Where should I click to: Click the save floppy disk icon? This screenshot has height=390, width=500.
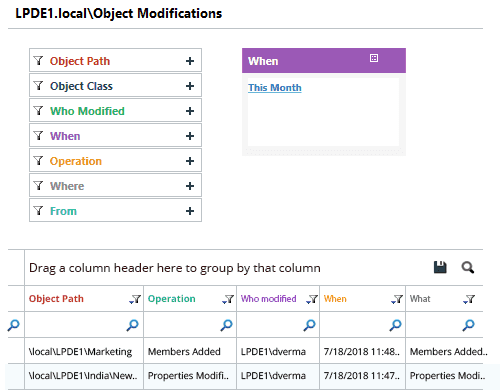pos(440,267)
